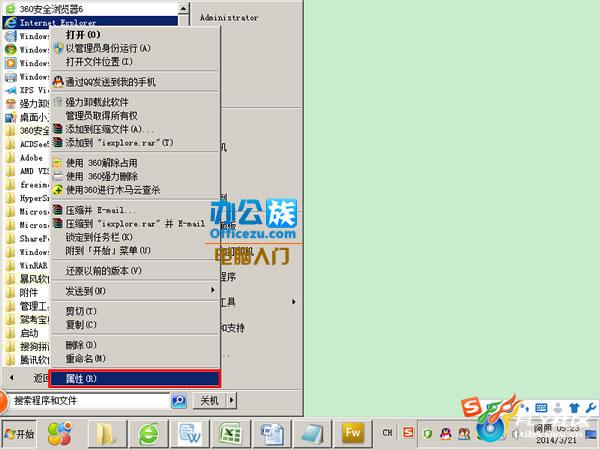The width and height of the screenshot is (600, 450).
Task: Click the Sogou skin shirt icon
Action: pyautogui.click(x=574, y=408)
